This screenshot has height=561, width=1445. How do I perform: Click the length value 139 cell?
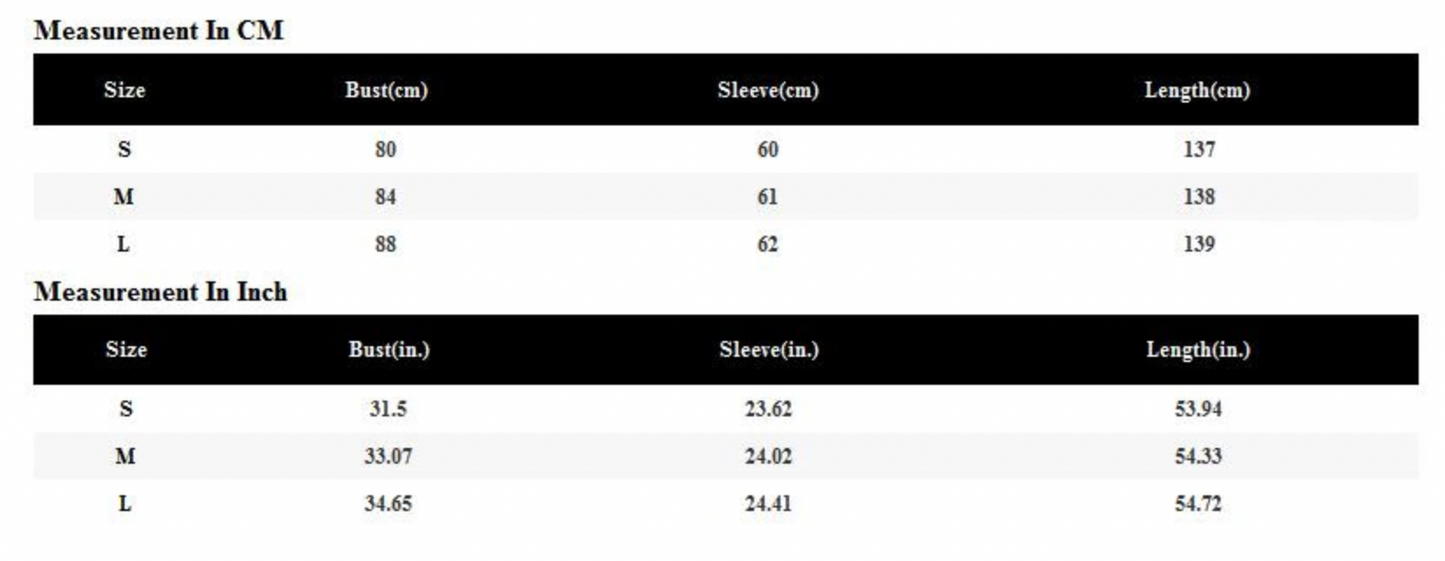point(1198,244)
